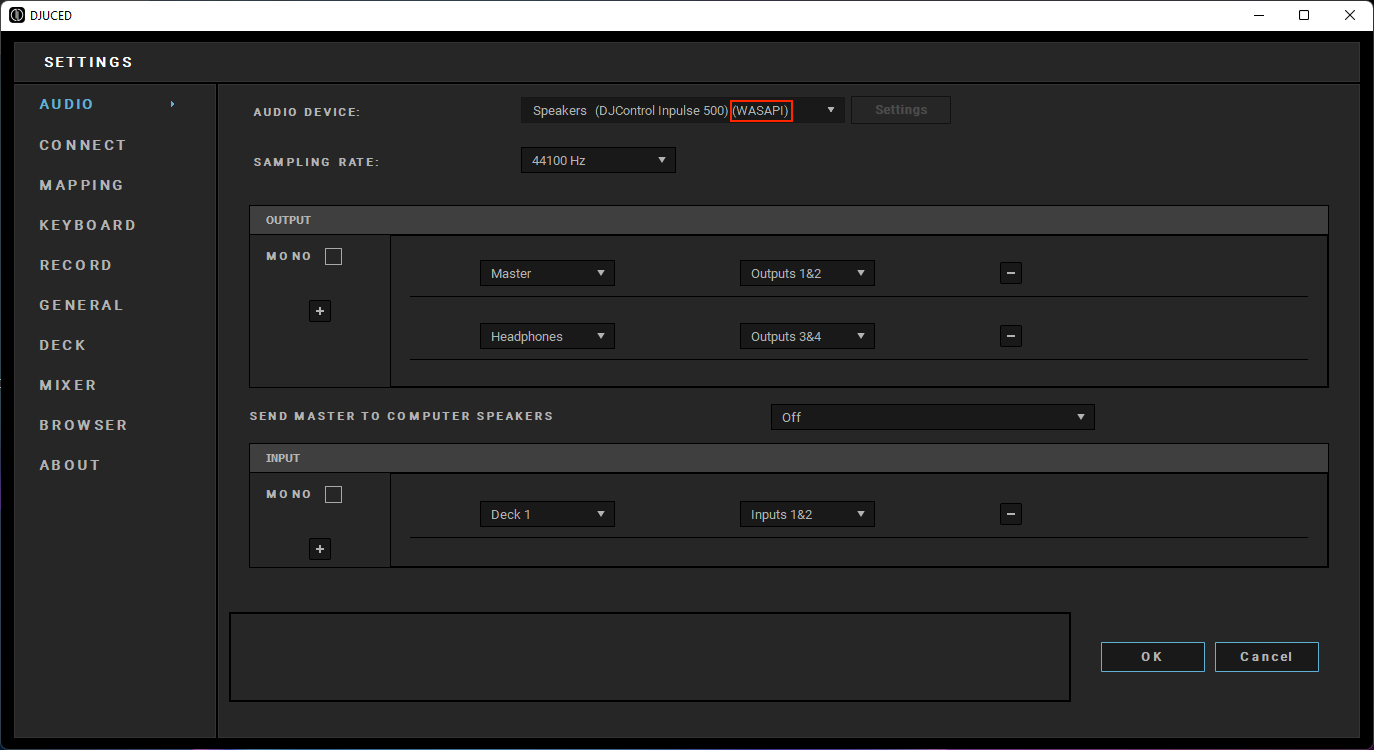Remove the Deck 1 input row
Screen dimensions: 1374x750
(x=1010, y=514)
